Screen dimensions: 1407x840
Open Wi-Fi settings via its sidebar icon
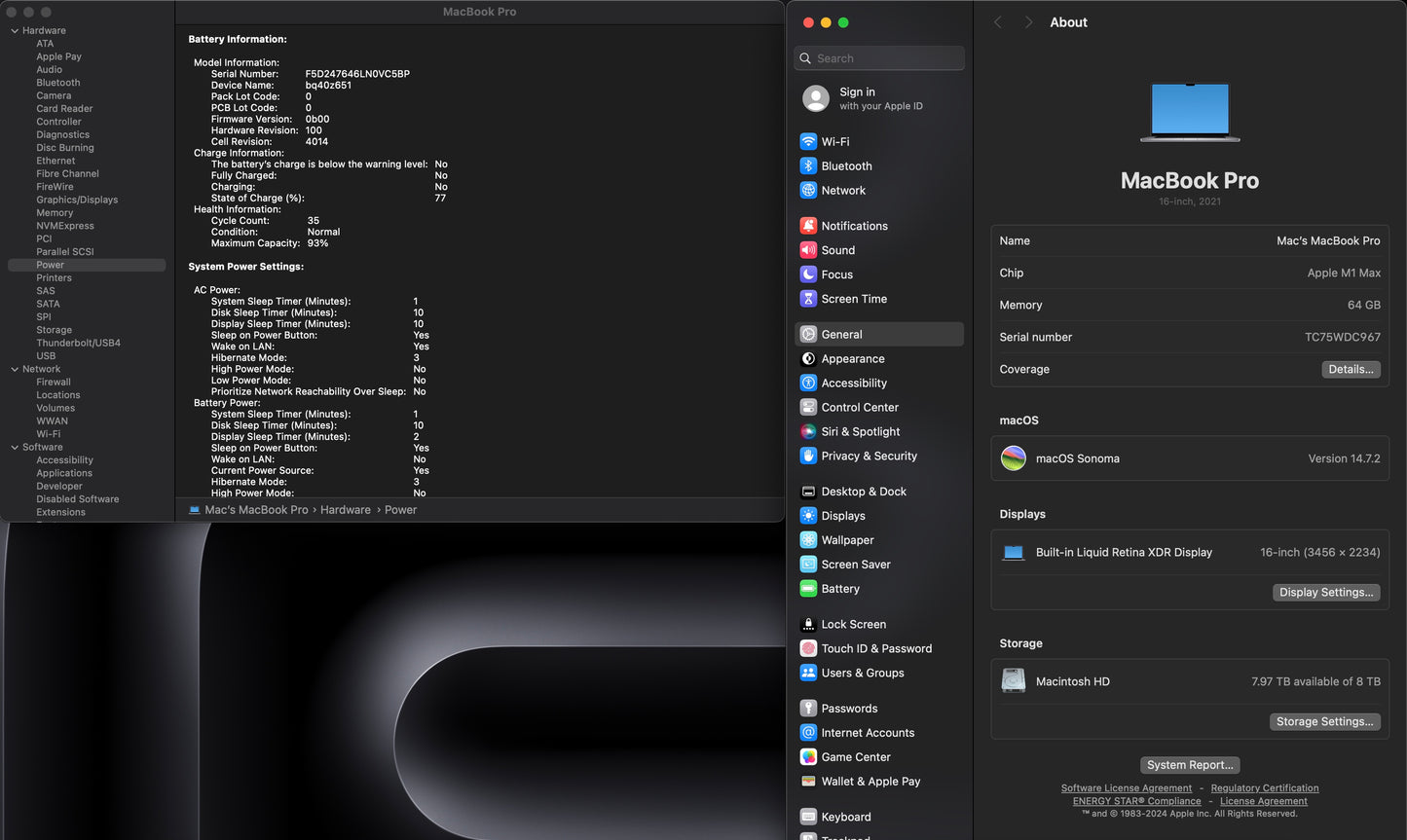[808, 141]
